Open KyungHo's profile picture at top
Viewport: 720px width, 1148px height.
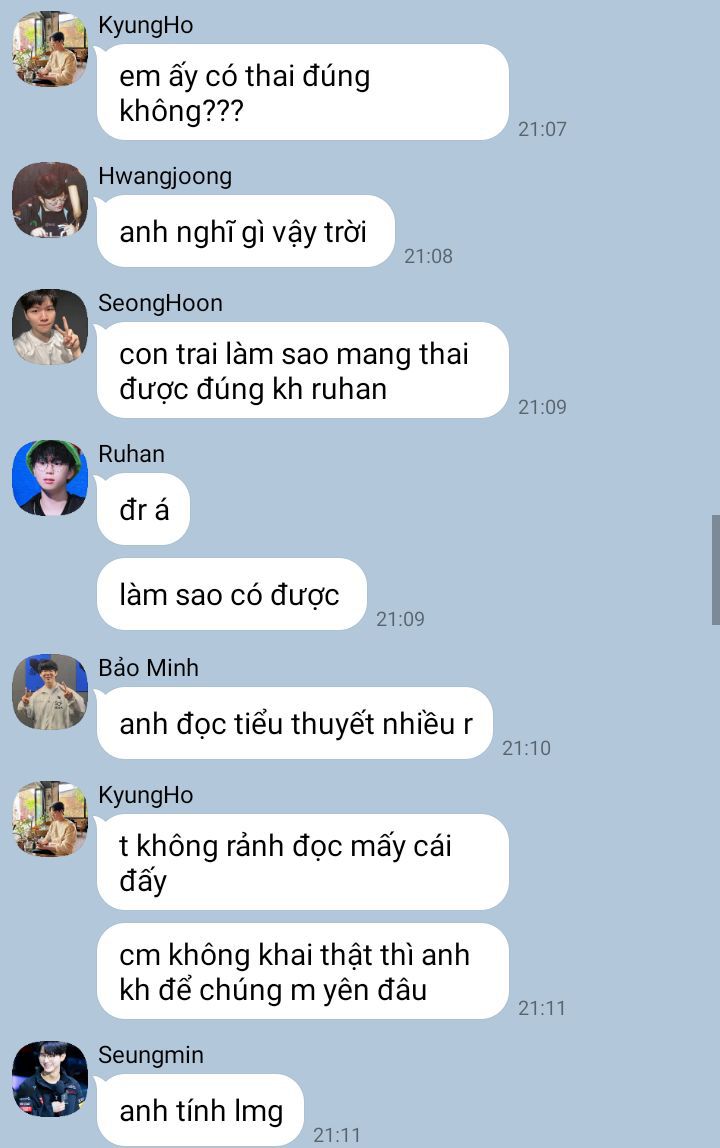[x=50, y=48]
